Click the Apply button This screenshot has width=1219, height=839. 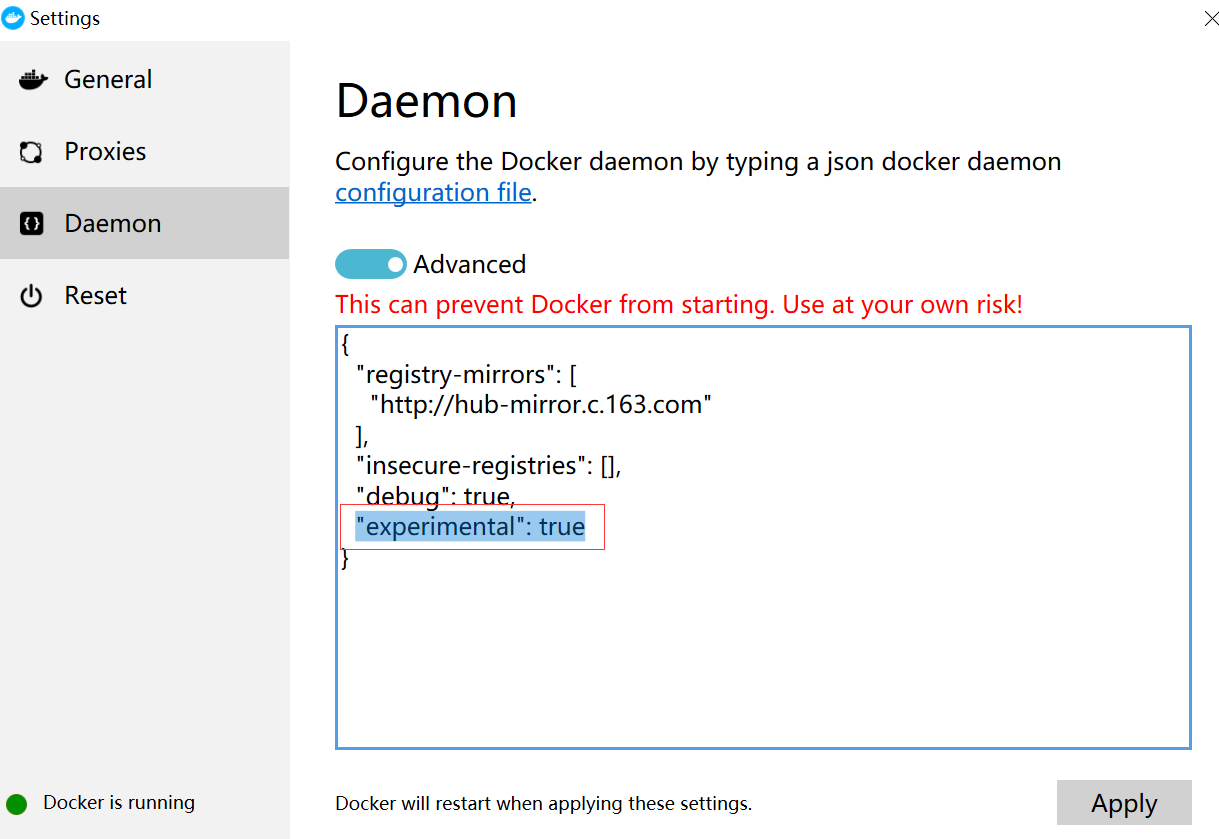[1123, 803]
